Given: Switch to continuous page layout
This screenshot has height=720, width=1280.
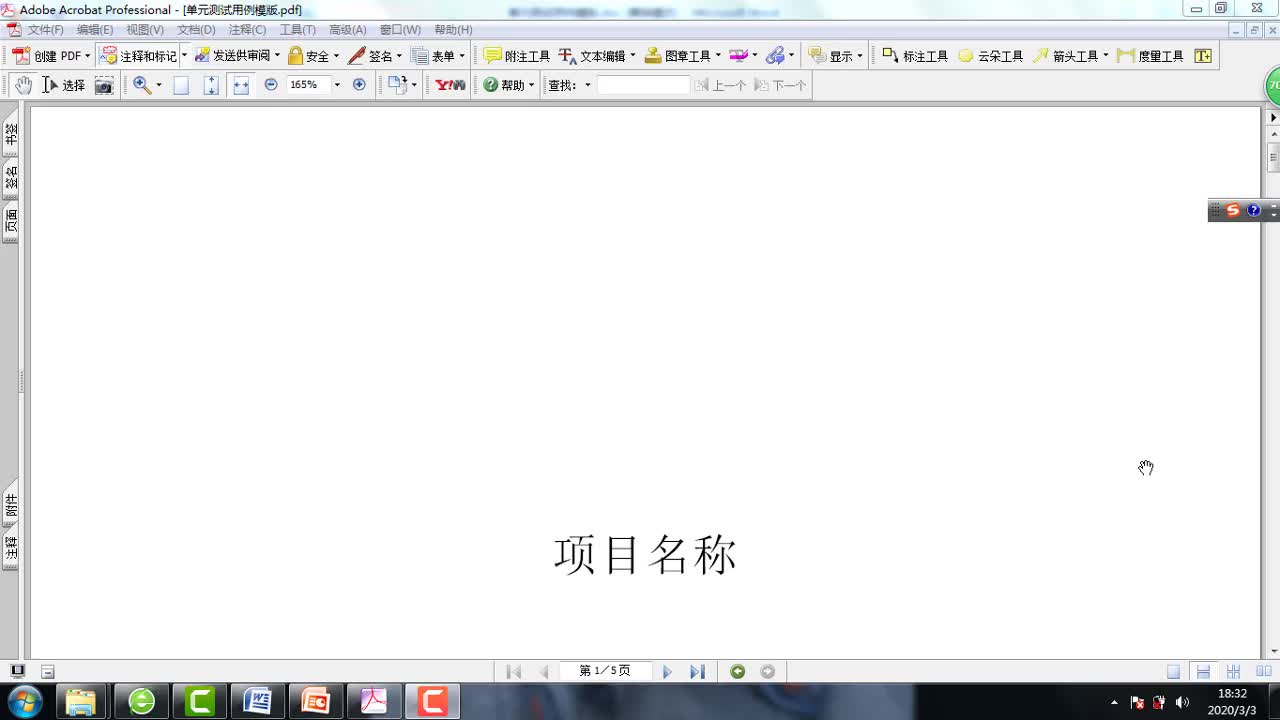Looking at the screenshot, I should [x=1204, y=672].
